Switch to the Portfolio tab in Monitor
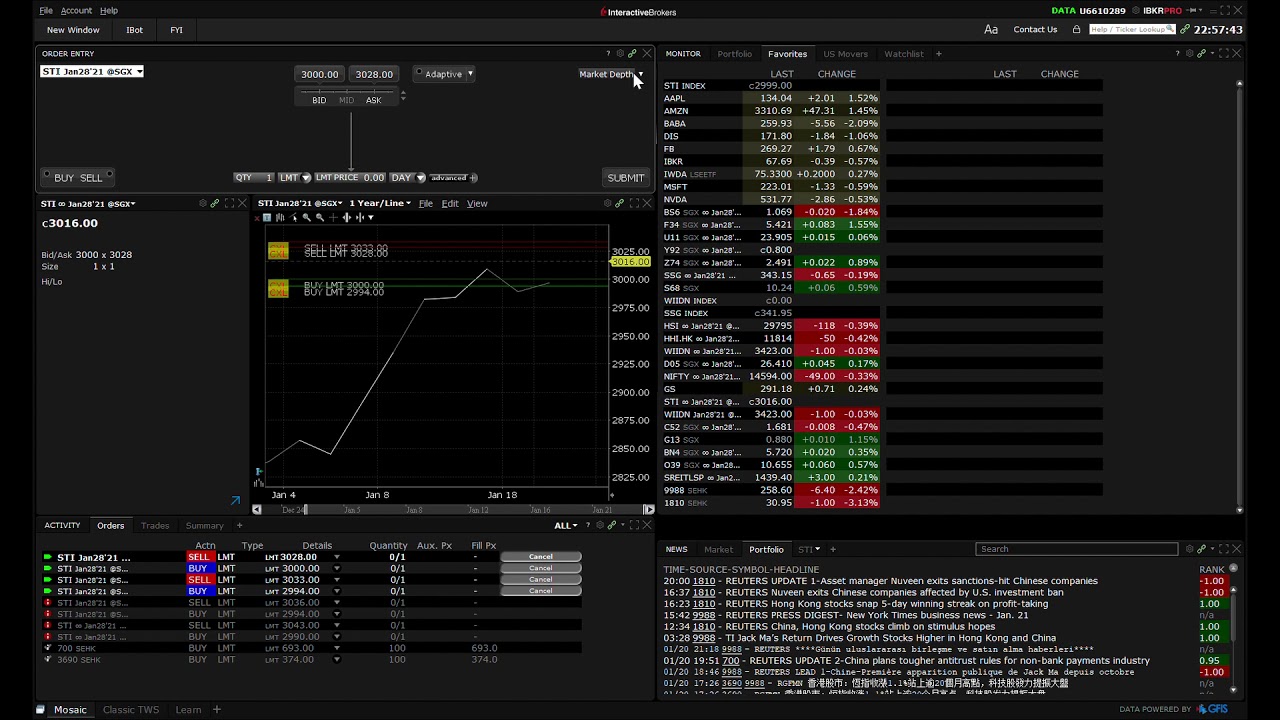Viewport: 1280px width, 720px height. pyautogui.click(x=734, y=54)
